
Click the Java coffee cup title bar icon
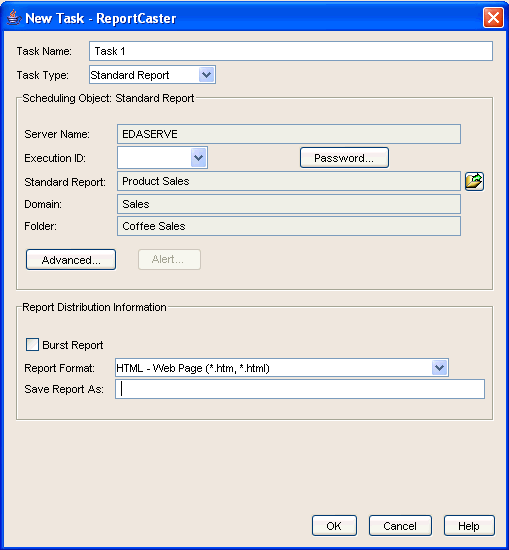14,18
